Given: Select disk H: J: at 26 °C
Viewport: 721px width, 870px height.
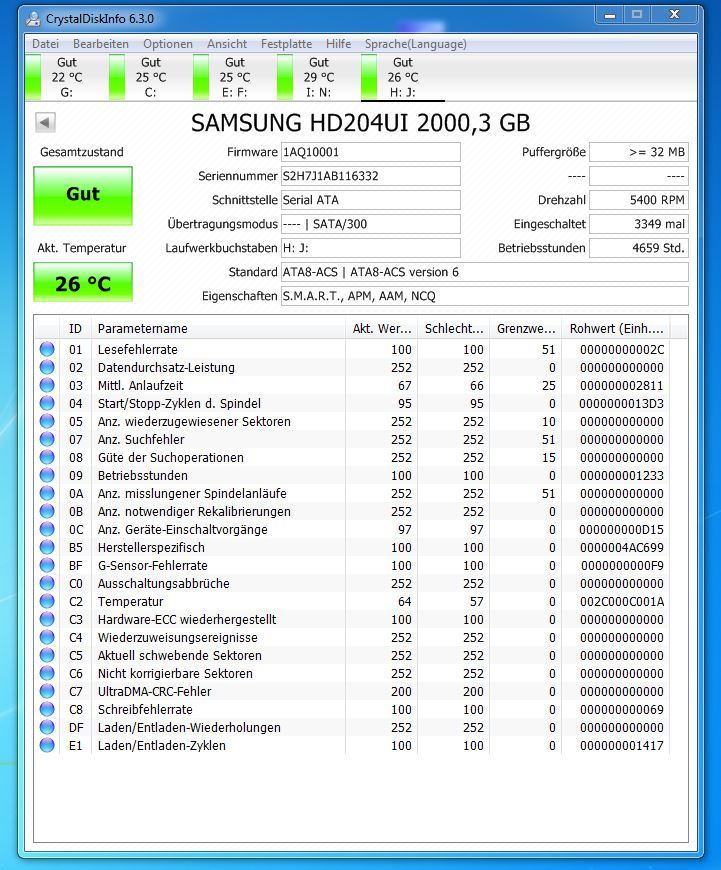Looking at the screenshot, I should pyautogui.click(x=402, y=77).
